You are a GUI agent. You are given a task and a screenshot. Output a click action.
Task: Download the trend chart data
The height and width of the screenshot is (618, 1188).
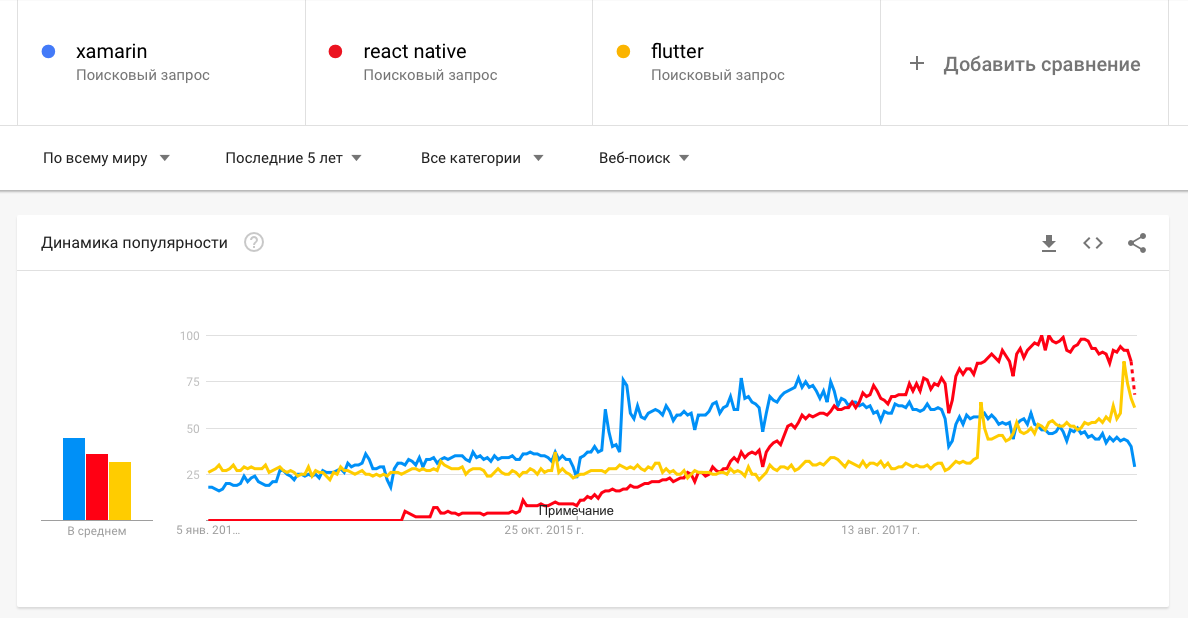1049,243
